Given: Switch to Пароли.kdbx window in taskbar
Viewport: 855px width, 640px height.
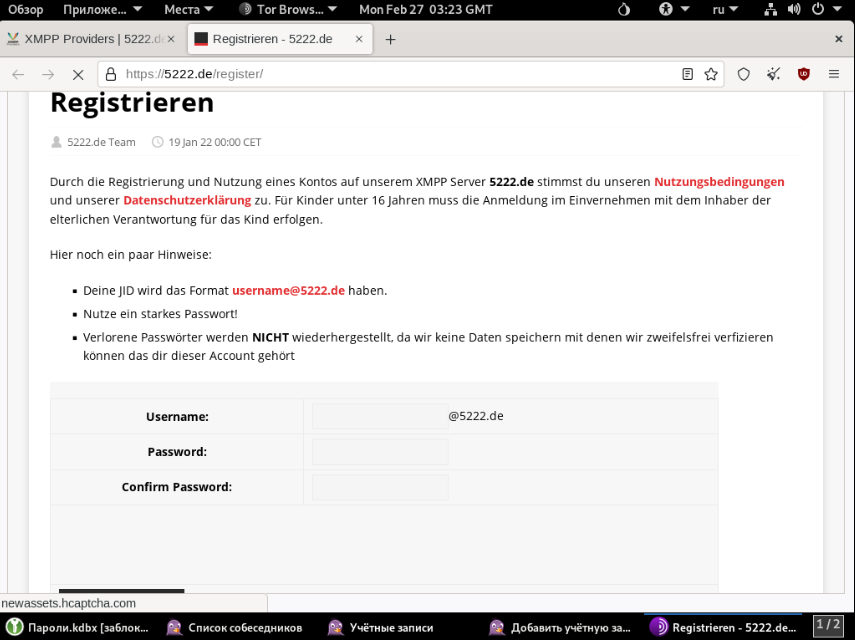Looking at the screenshot, I should click(x=78, y=627).
